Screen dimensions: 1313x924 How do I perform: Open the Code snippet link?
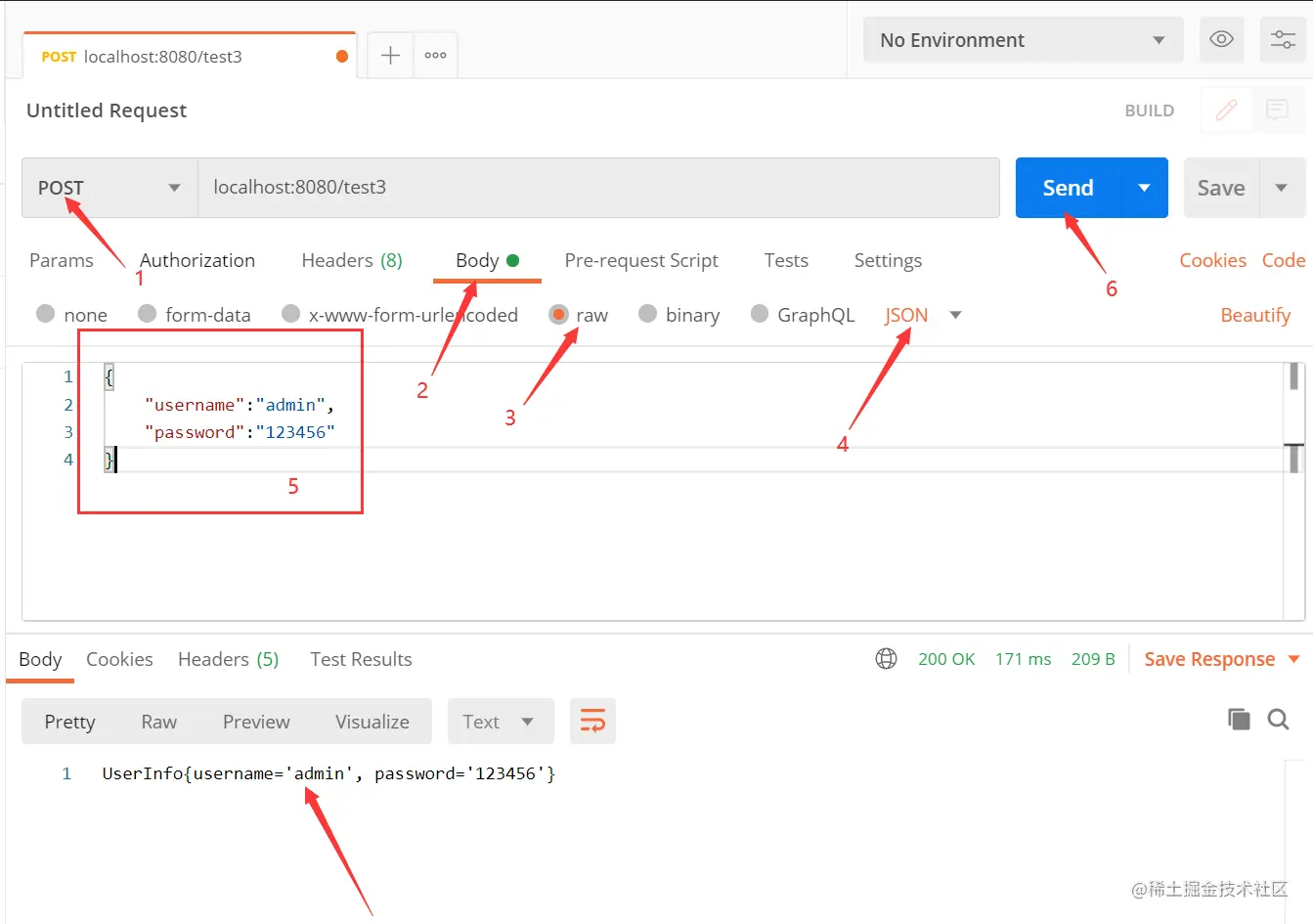click(1284, 260)
